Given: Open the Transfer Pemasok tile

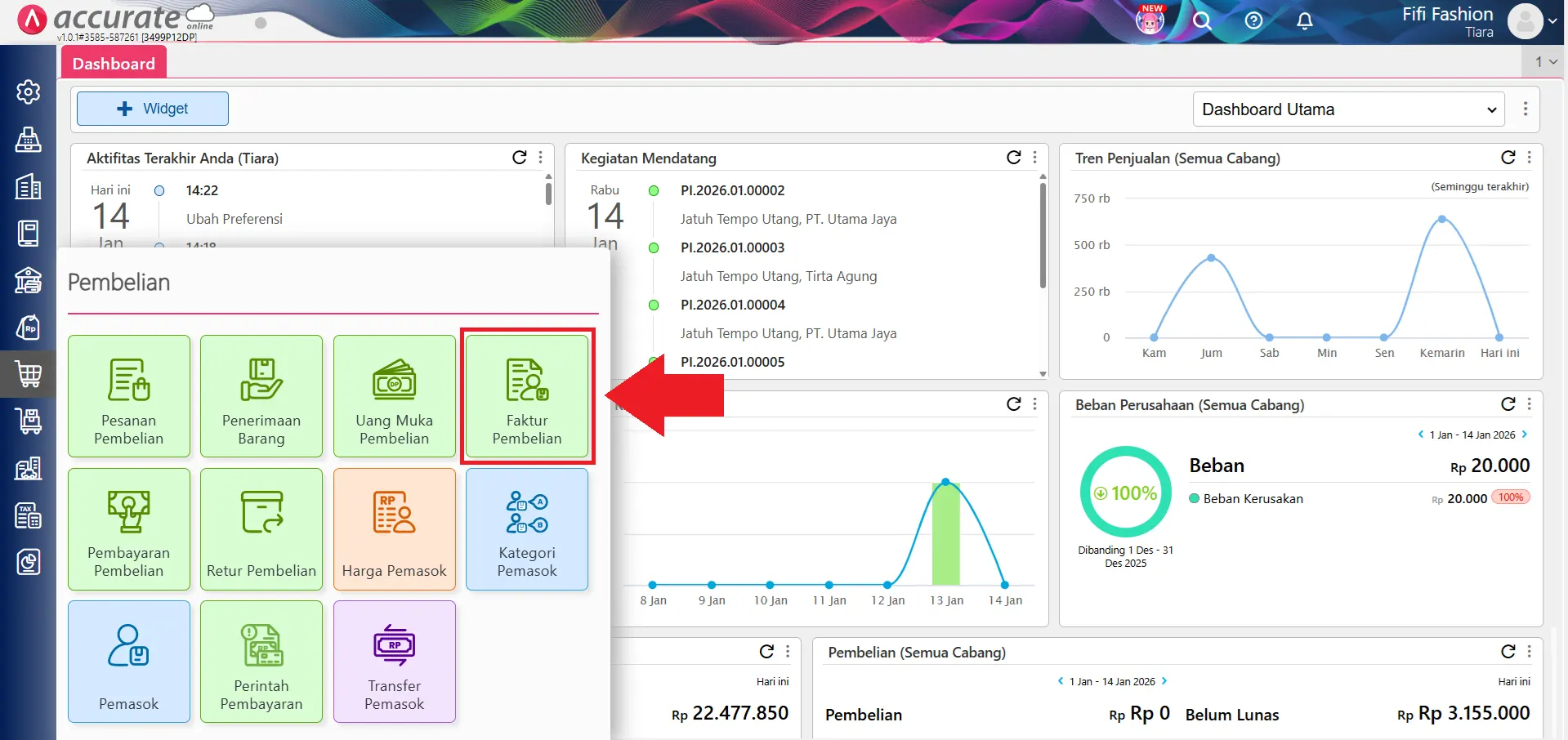Looking at the screenshot, I should click(394, 662).
